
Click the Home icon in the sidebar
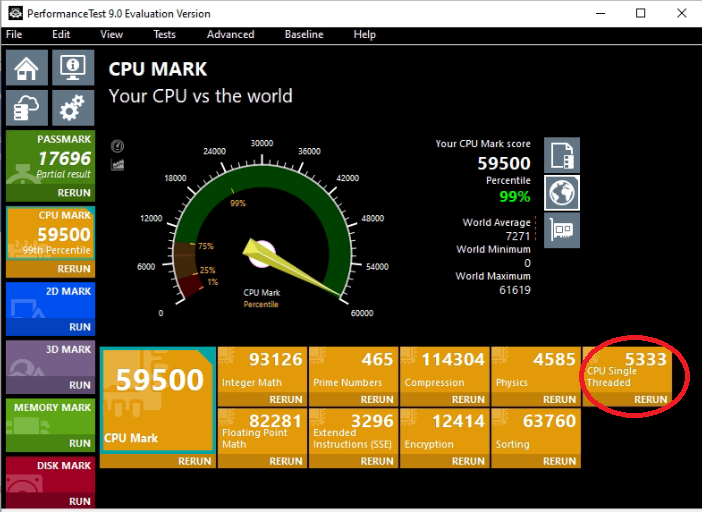[x=26, y=69]
